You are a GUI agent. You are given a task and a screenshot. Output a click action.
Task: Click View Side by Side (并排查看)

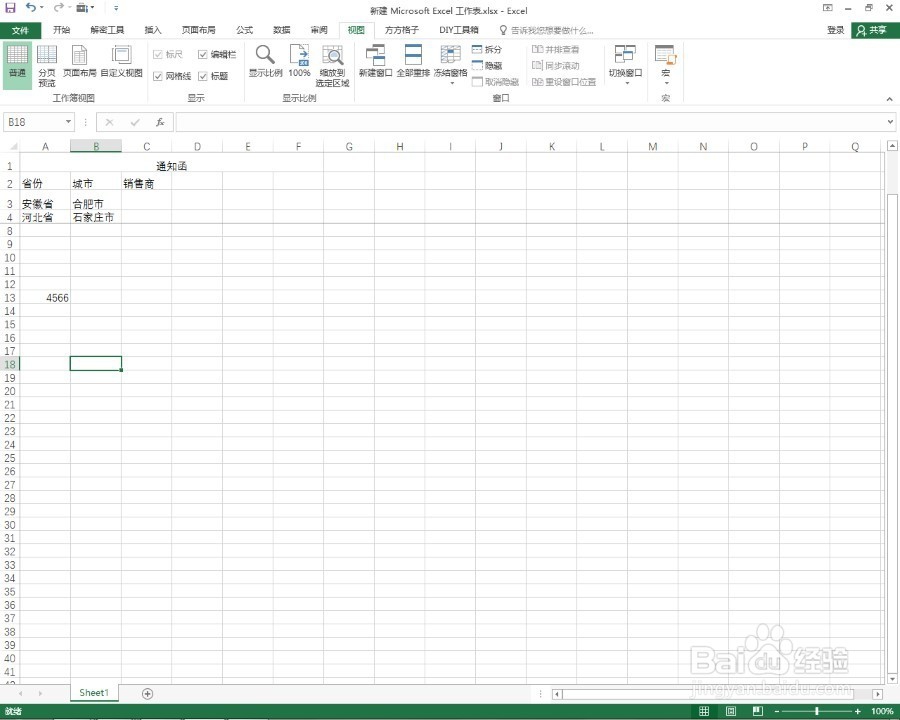click(556, 49)
